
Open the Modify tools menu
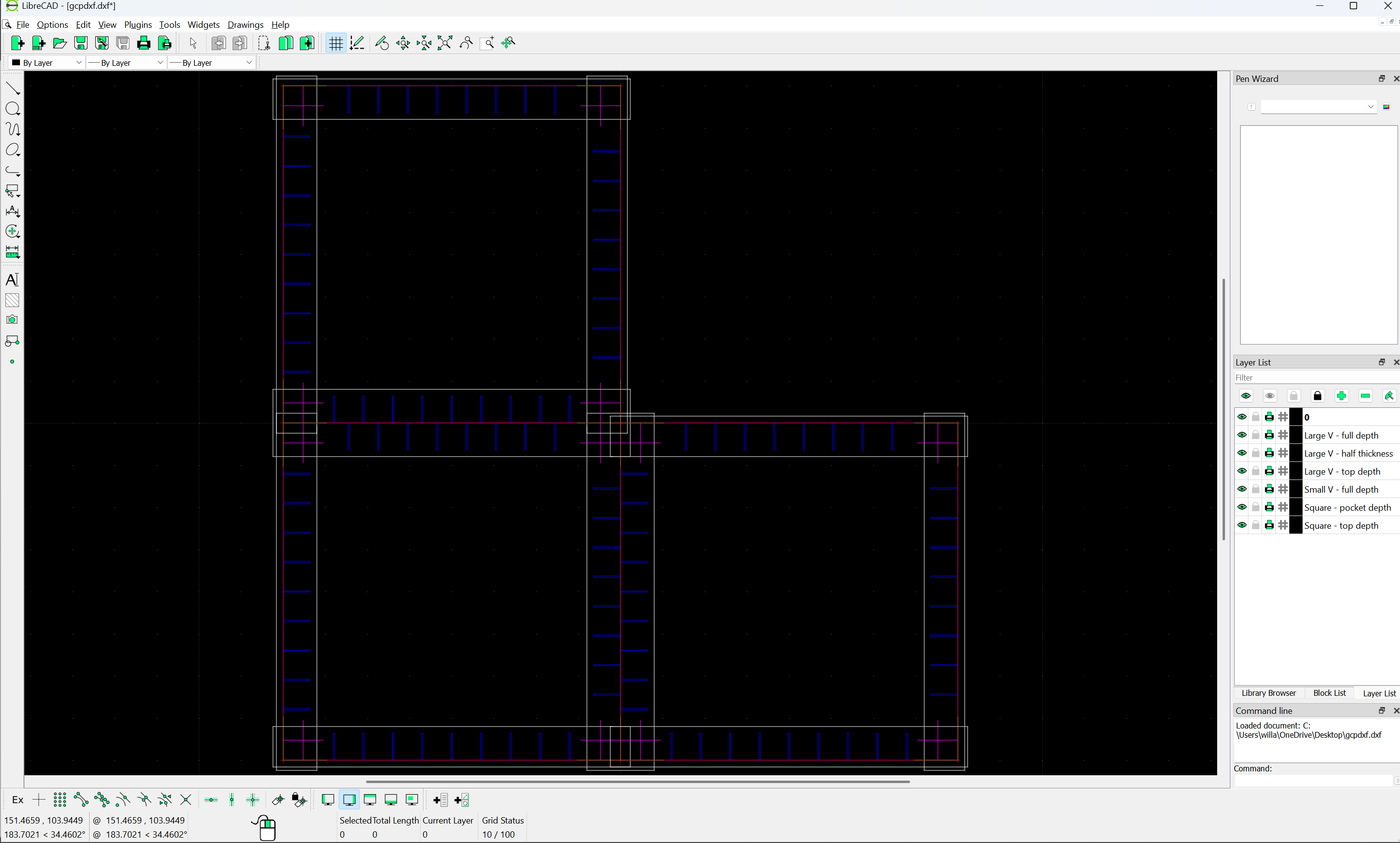[x=13, y=232]
